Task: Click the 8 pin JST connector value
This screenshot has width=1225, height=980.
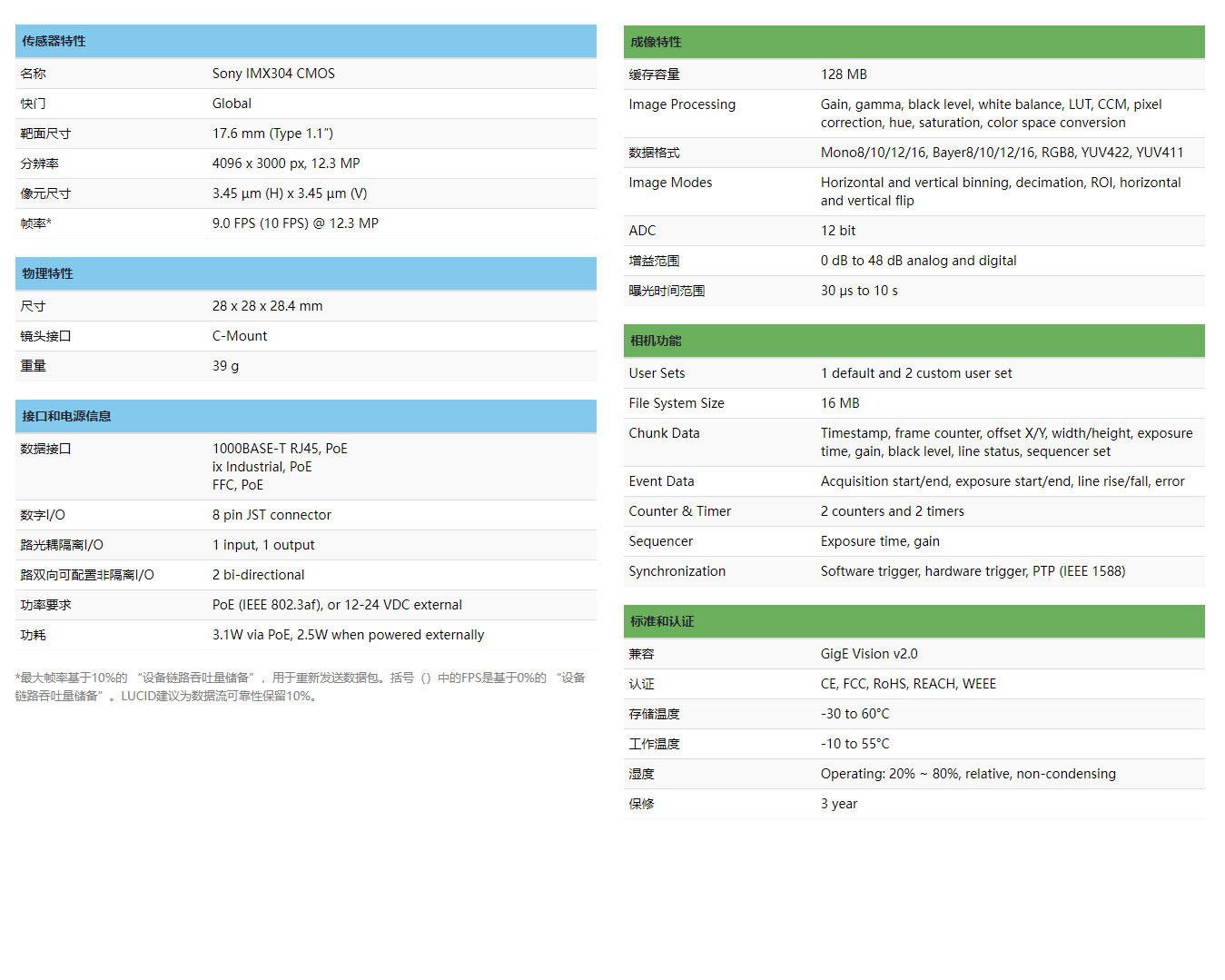Action: [272, 515]
